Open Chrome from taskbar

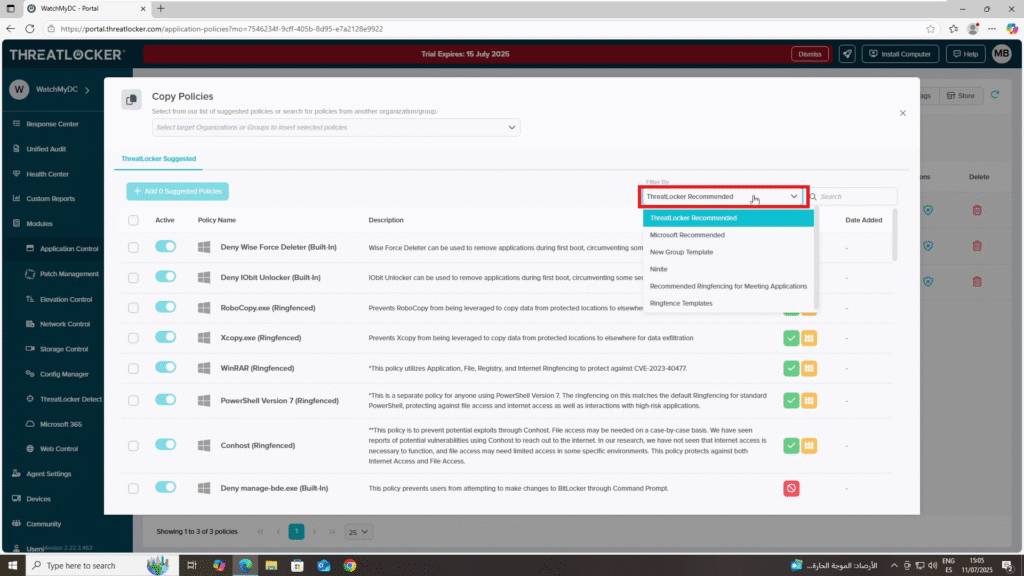pos(350,566)
